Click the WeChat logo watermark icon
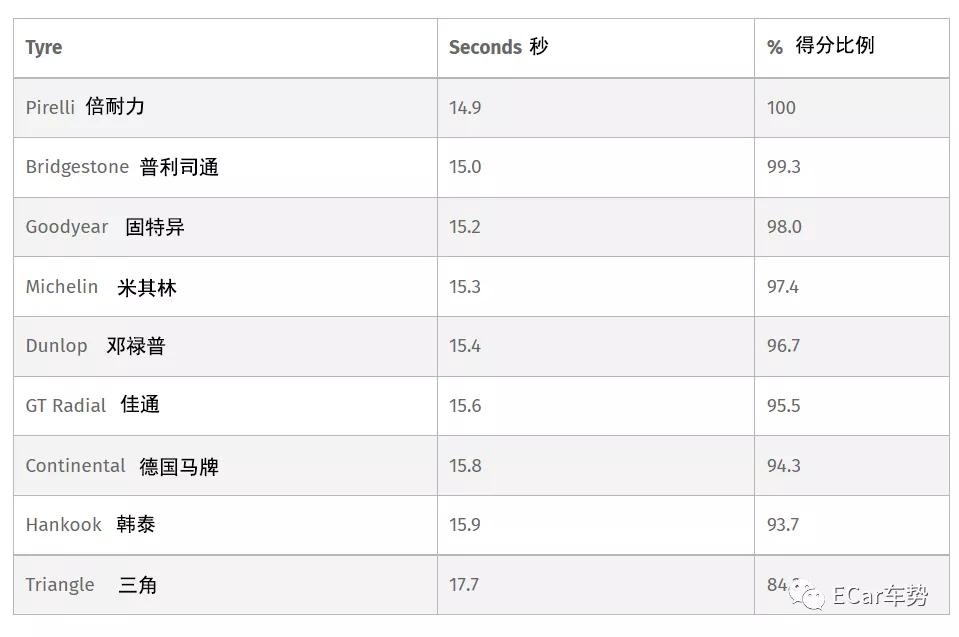 [808, 596]
